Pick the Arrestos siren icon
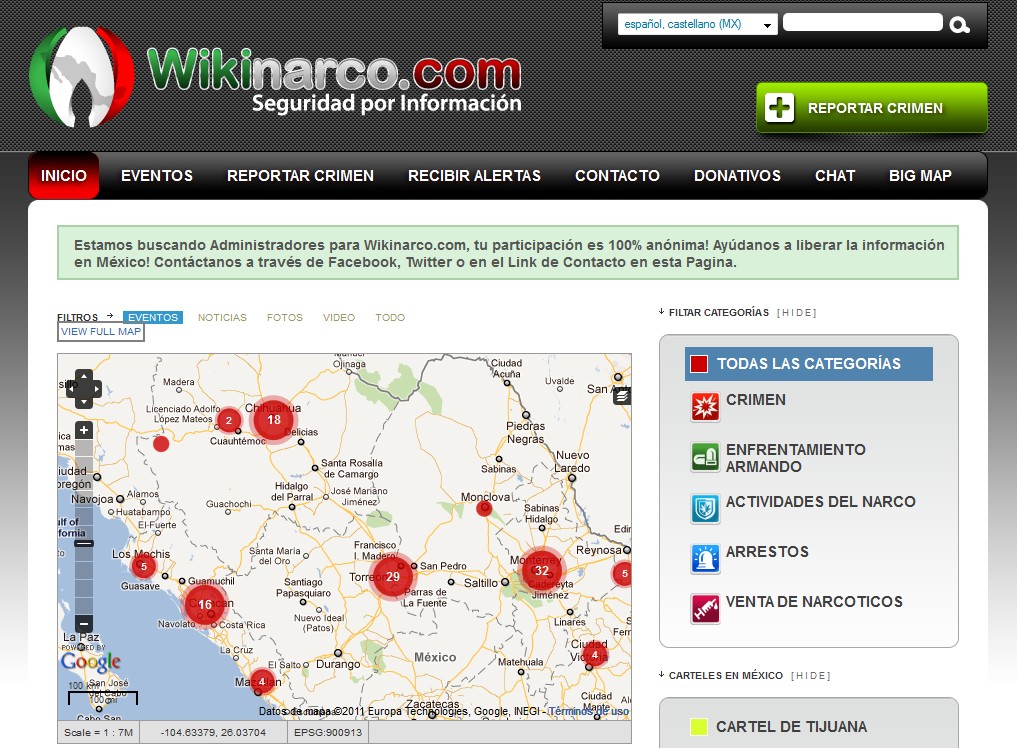Screen dimensions: 1017x748 click(x=705, y=558)
